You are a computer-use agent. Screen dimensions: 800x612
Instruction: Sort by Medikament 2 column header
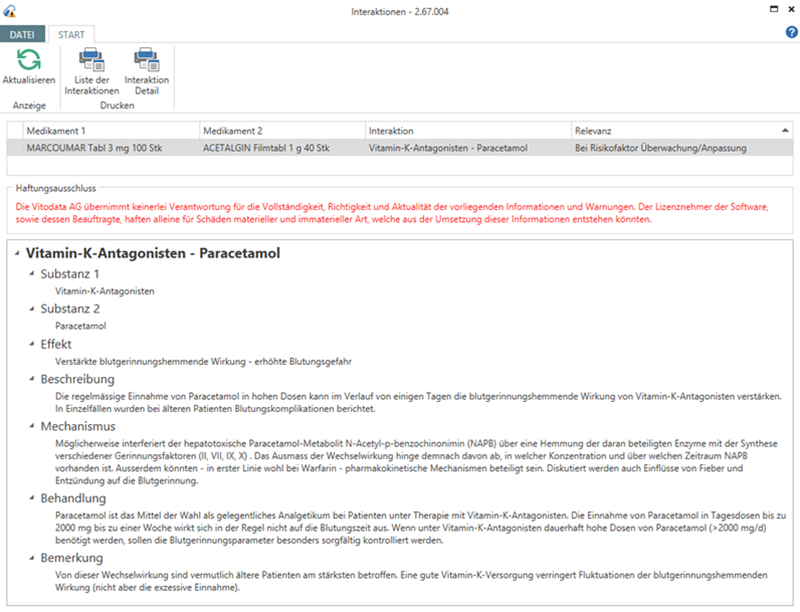283,131
